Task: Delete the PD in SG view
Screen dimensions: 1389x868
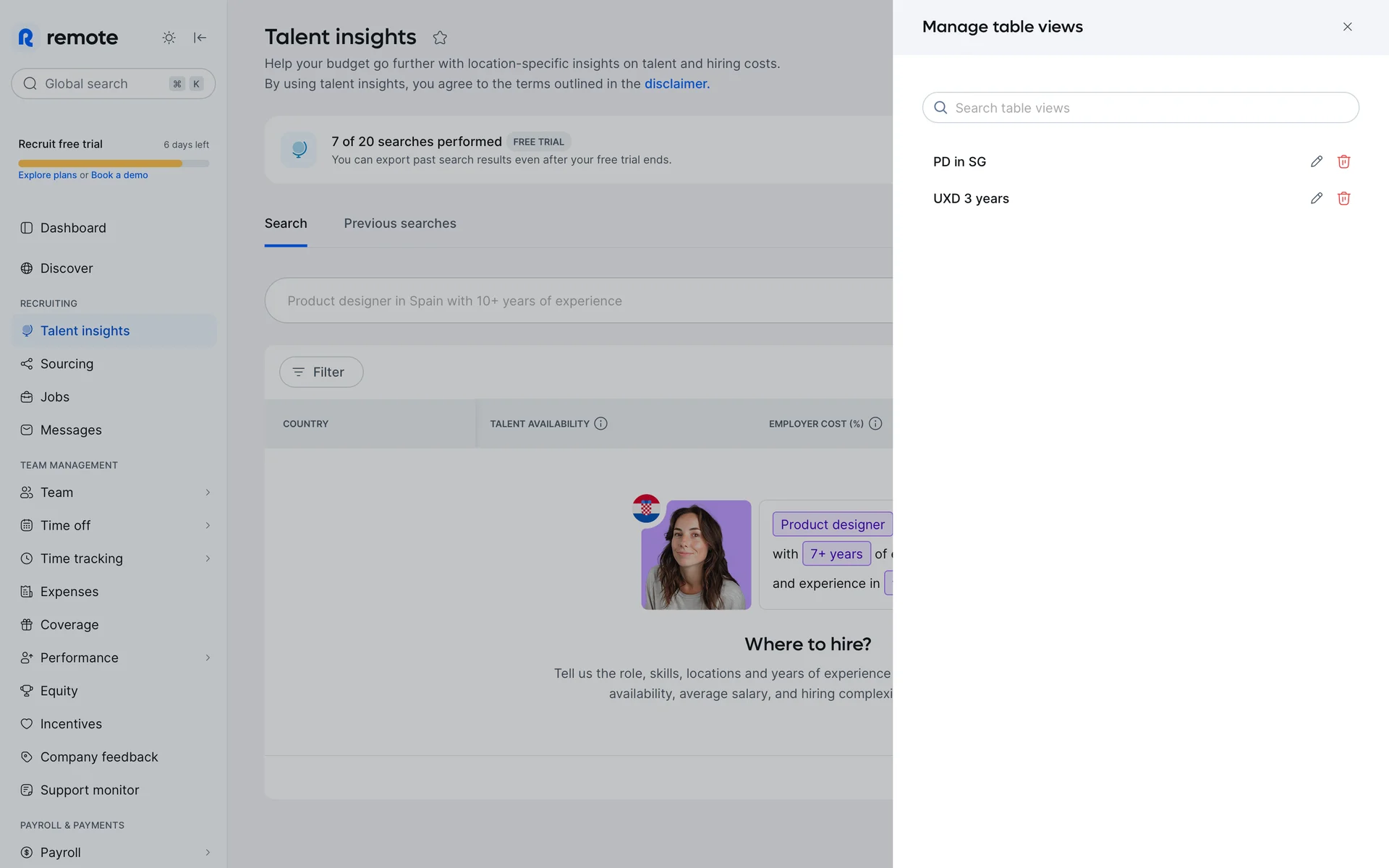Action: pyautogui.click(x=1343, y=161)
